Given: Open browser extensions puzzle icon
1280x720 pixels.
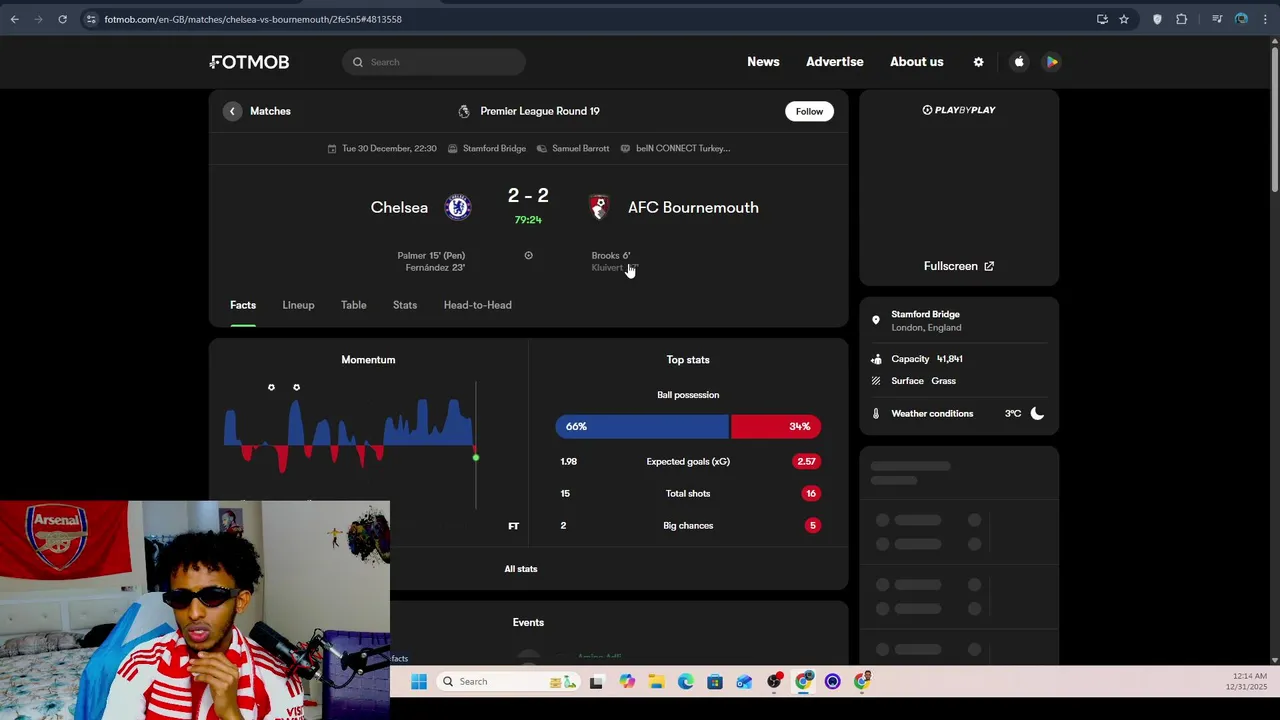Looking at the screenshot, I should (x=1182, y=19).
